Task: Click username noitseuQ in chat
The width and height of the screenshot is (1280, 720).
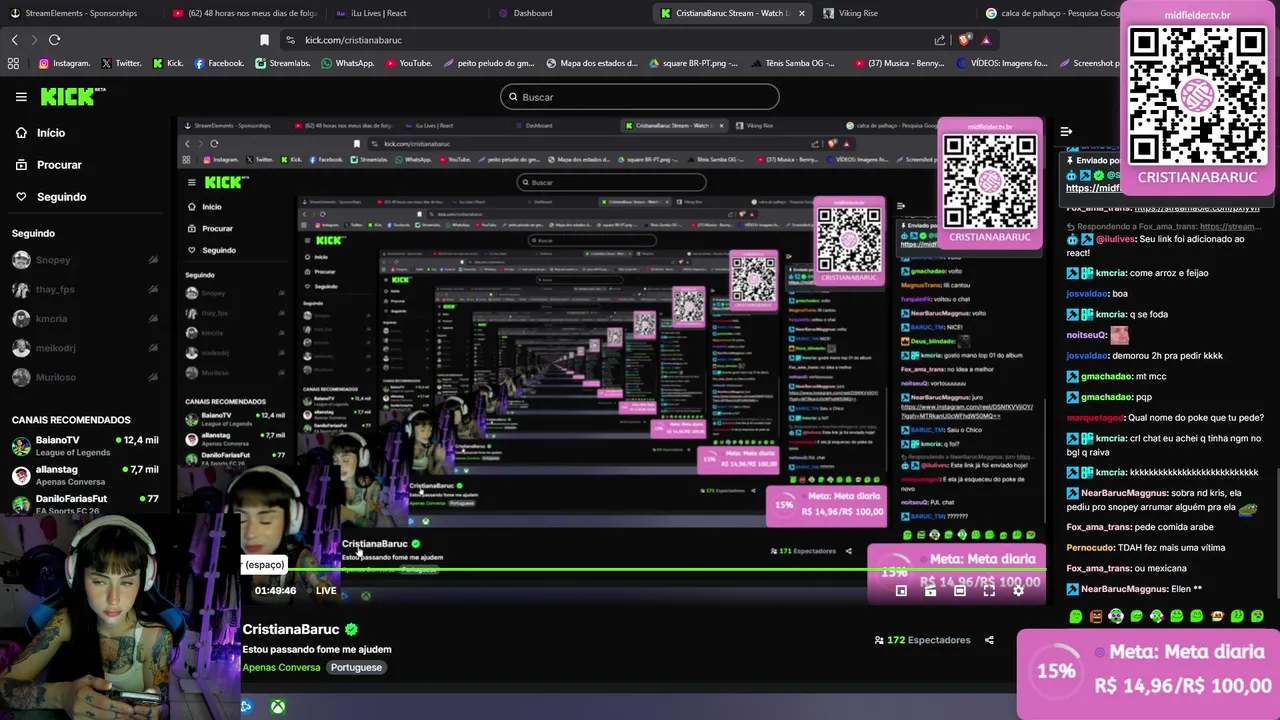Action: (1086, 335)
